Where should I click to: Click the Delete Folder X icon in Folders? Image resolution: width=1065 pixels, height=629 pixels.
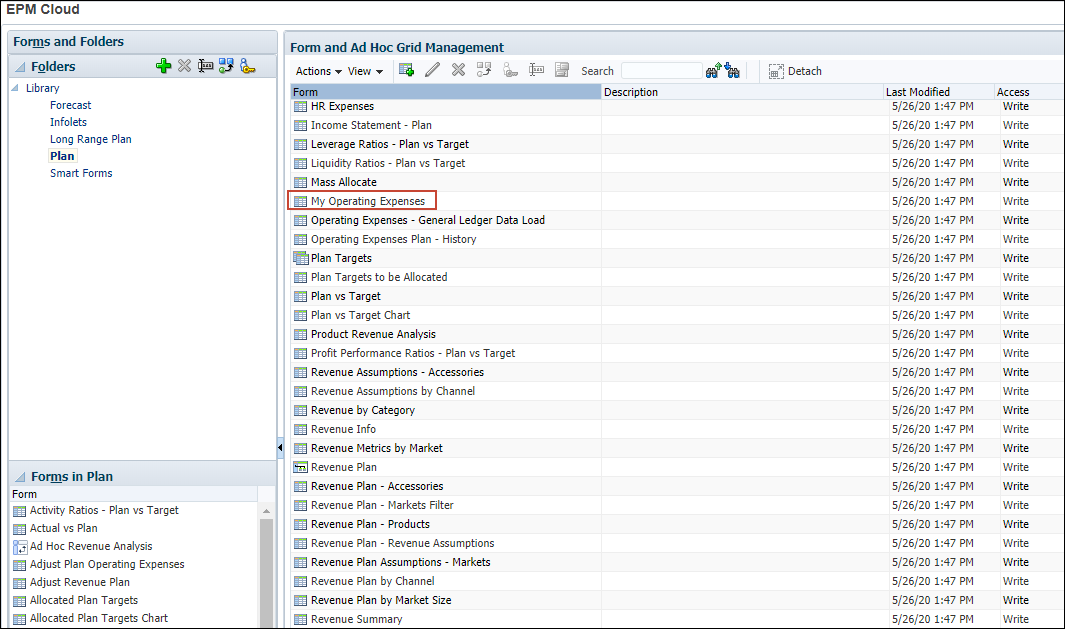(x=184, y=66)
